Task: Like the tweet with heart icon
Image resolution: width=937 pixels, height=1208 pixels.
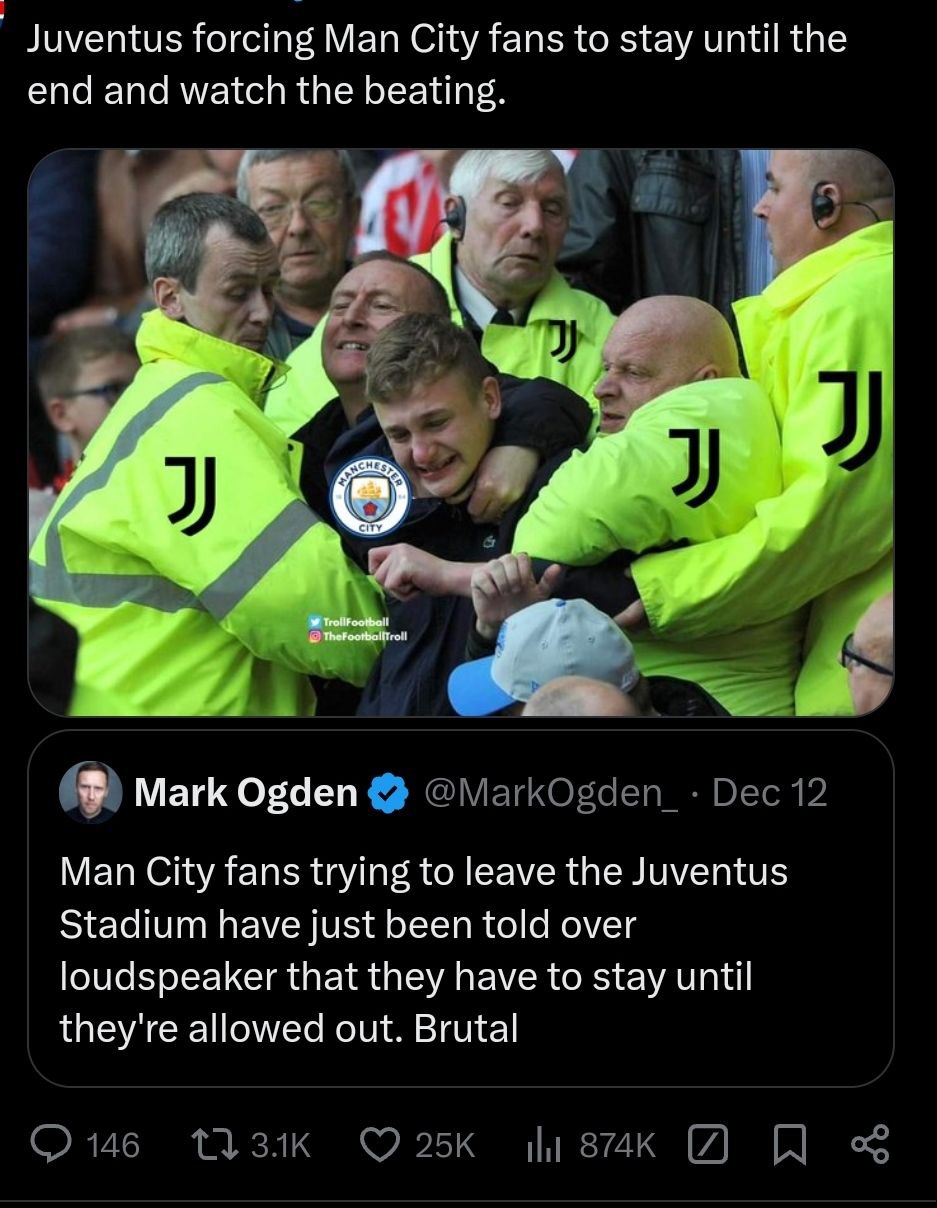Action: pyautogui.click(x=379, y=1145)
